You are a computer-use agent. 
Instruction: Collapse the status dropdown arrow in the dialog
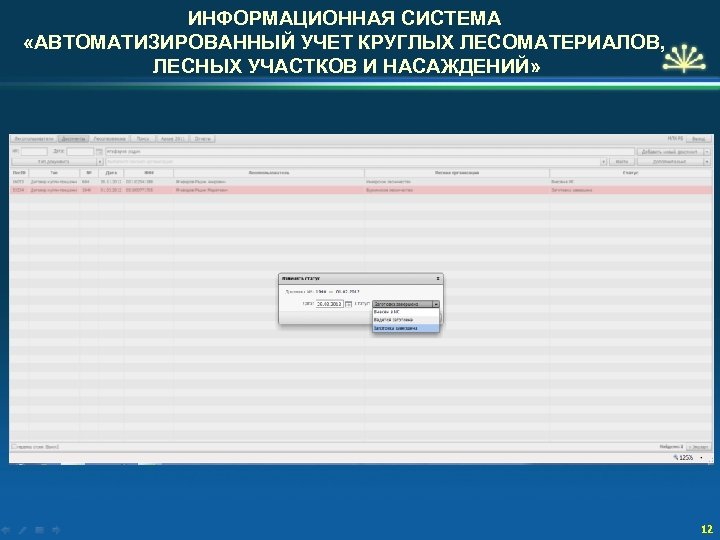(x=436, y=304)
